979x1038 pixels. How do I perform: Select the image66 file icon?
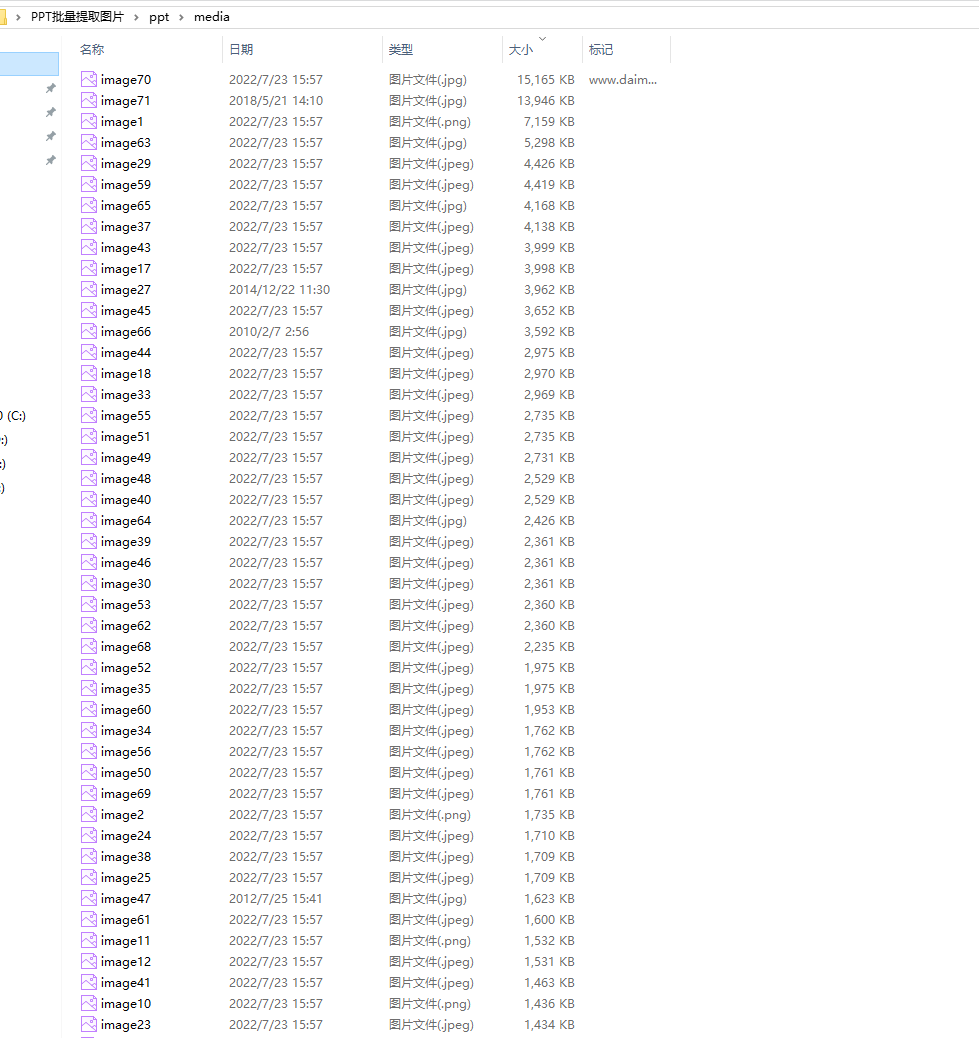click(x=89, y=332)
